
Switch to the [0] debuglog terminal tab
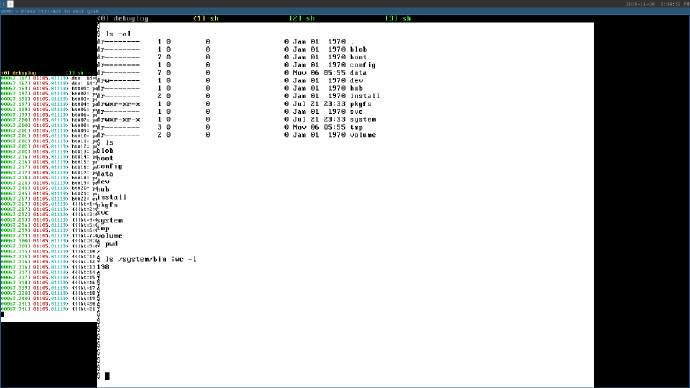tap(123, 18)
